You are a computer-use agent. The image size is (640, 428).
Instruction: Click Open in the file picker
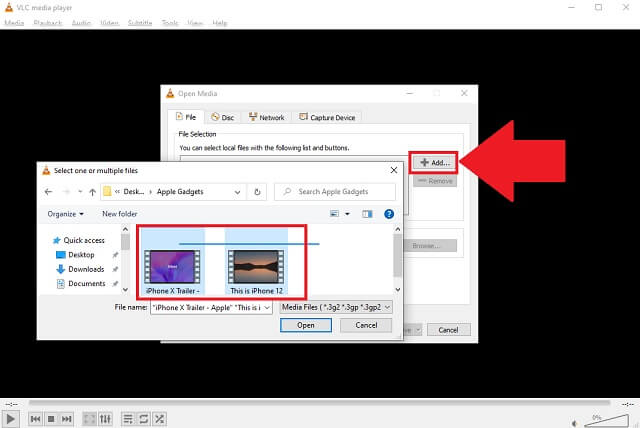point(306,325)
